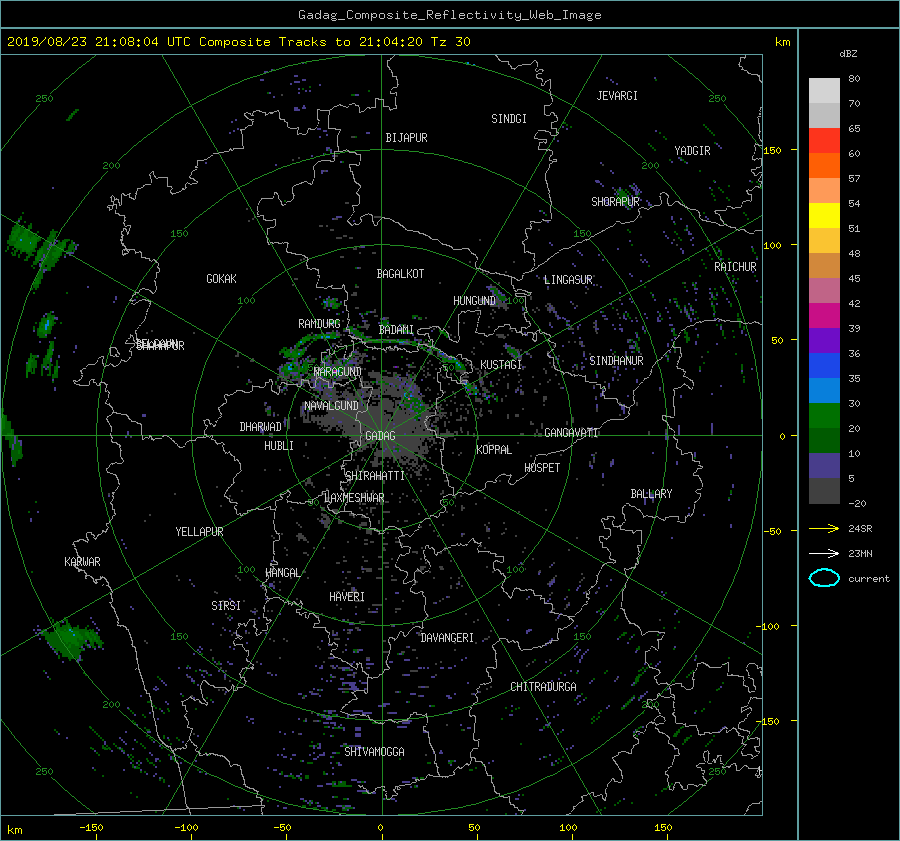Image resolution: width=900 pixels, height=841 pixels.
Task: Select the yellow 51-54 dBZ swatch
Action: coord(824,215)
